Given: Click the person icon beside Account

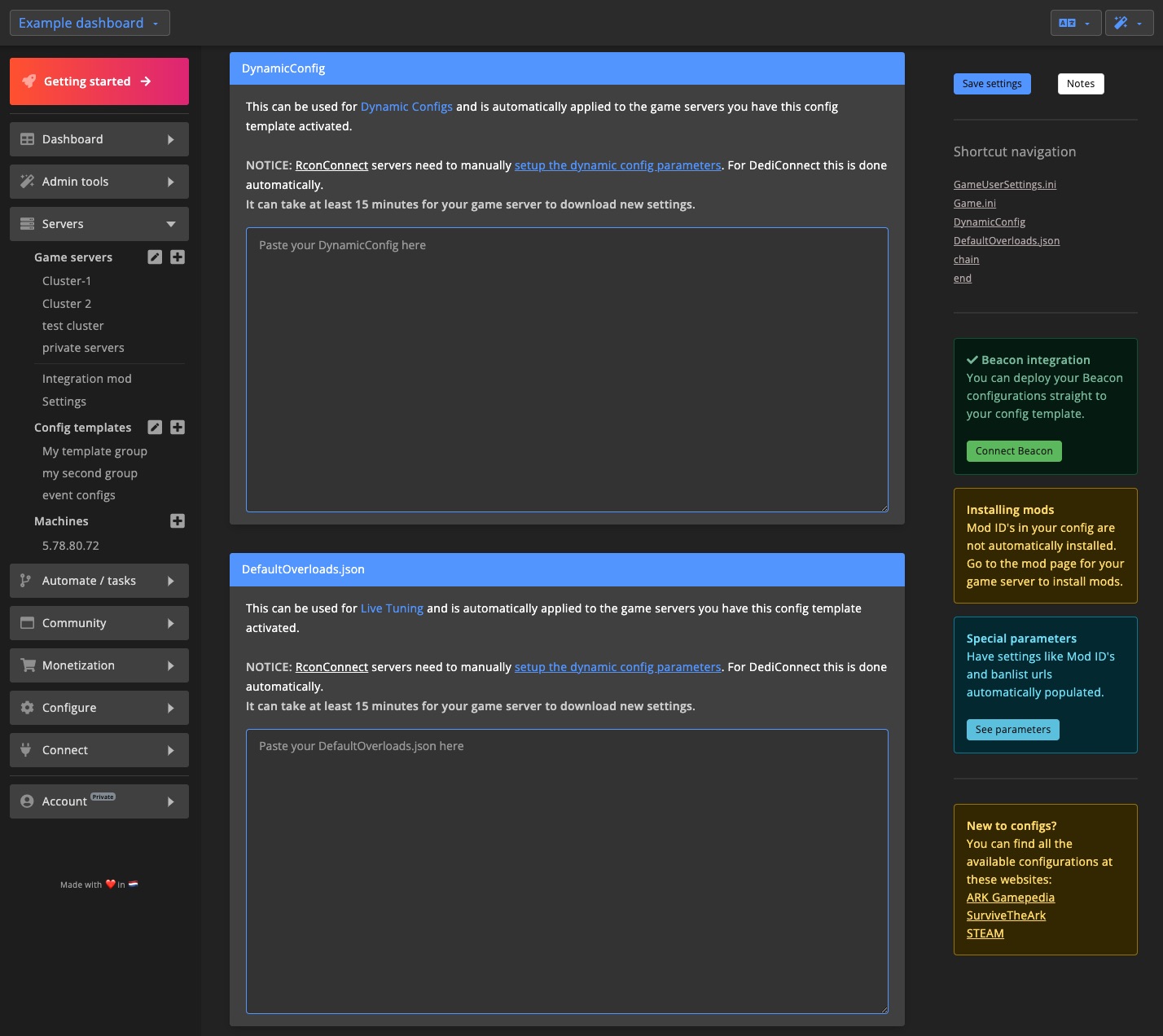Looking at the screenshot, I should pyautogui.click(x=26, y=801).
